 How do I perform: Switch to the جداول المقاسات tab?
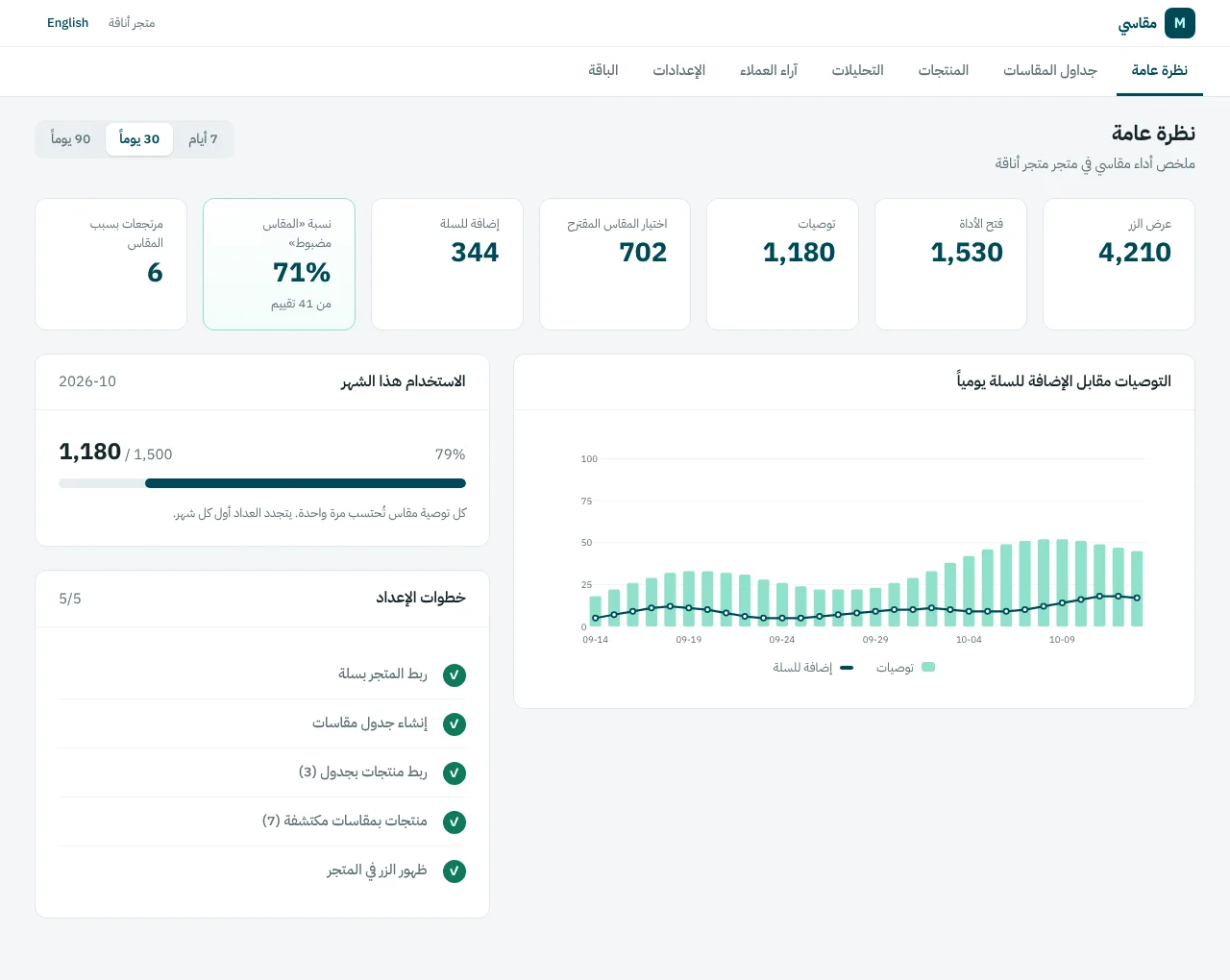click(x=1050, y=71)
